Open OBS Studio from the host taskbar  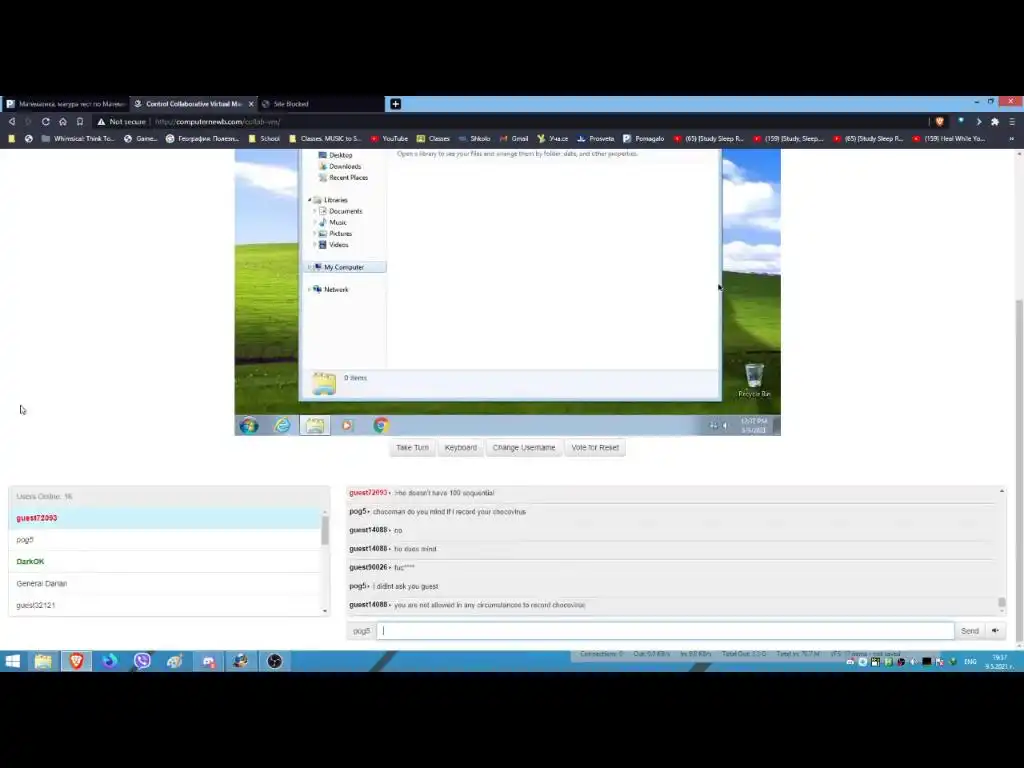tap(274, 661)
